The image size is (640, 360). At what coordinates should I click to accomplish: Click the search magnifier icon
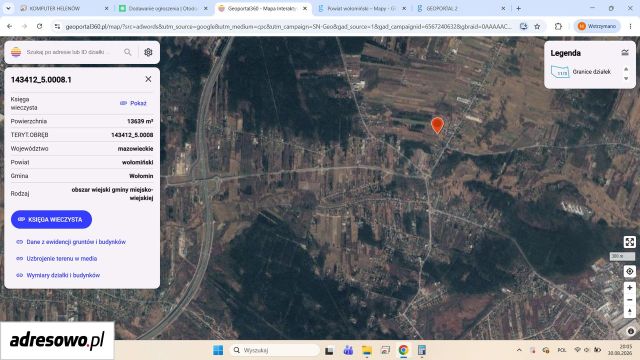tap(128, 52)
